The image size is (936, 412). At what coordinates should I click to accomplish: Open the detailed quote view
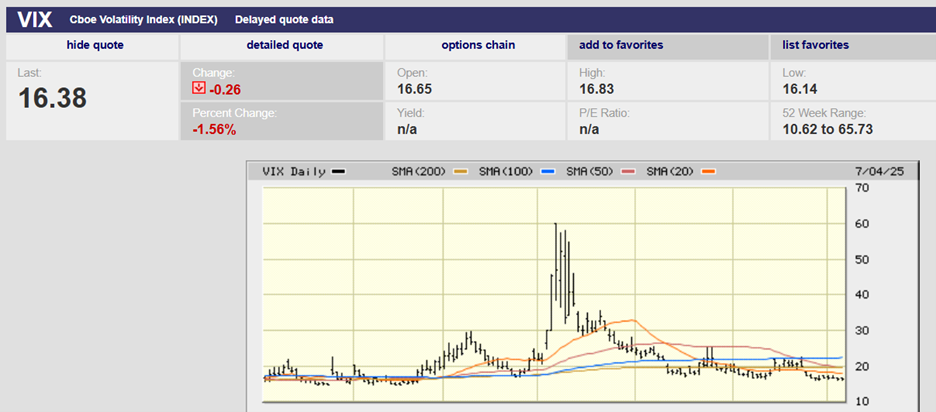coord(285,45)
